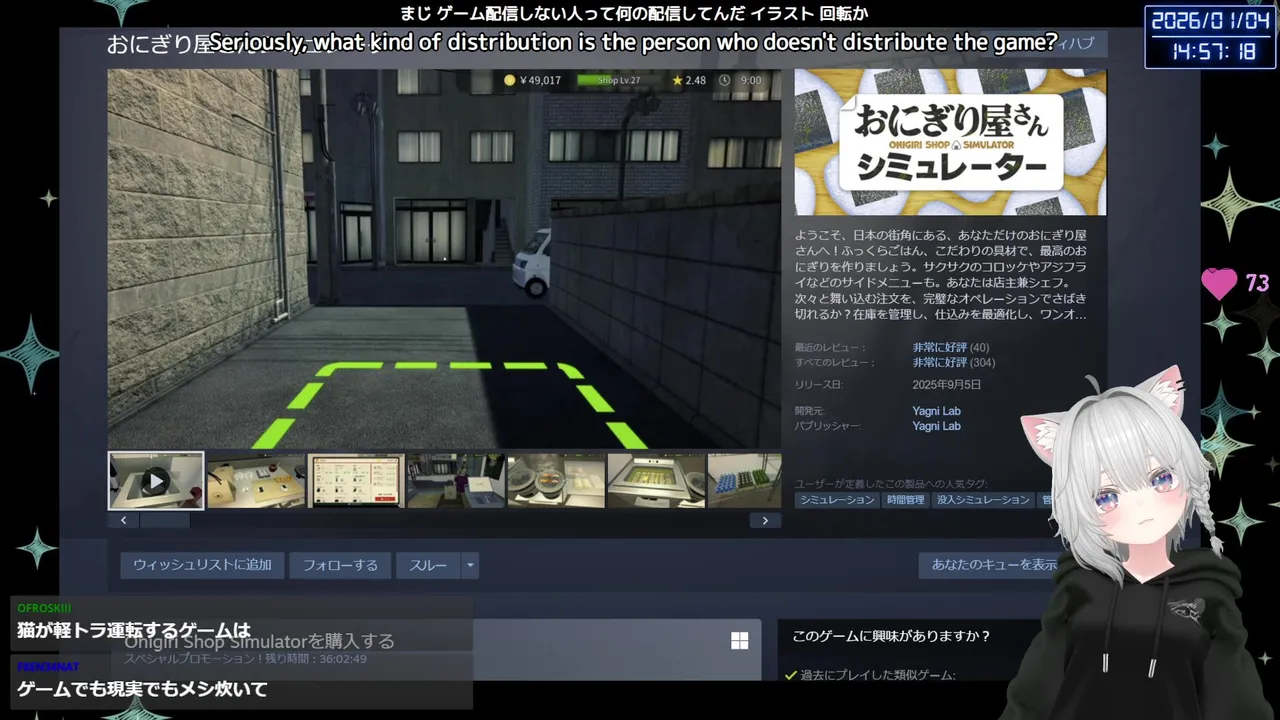Click スルー button
Image resolution: width=1280 pixels, height=720 pixels.
point(428,565)
